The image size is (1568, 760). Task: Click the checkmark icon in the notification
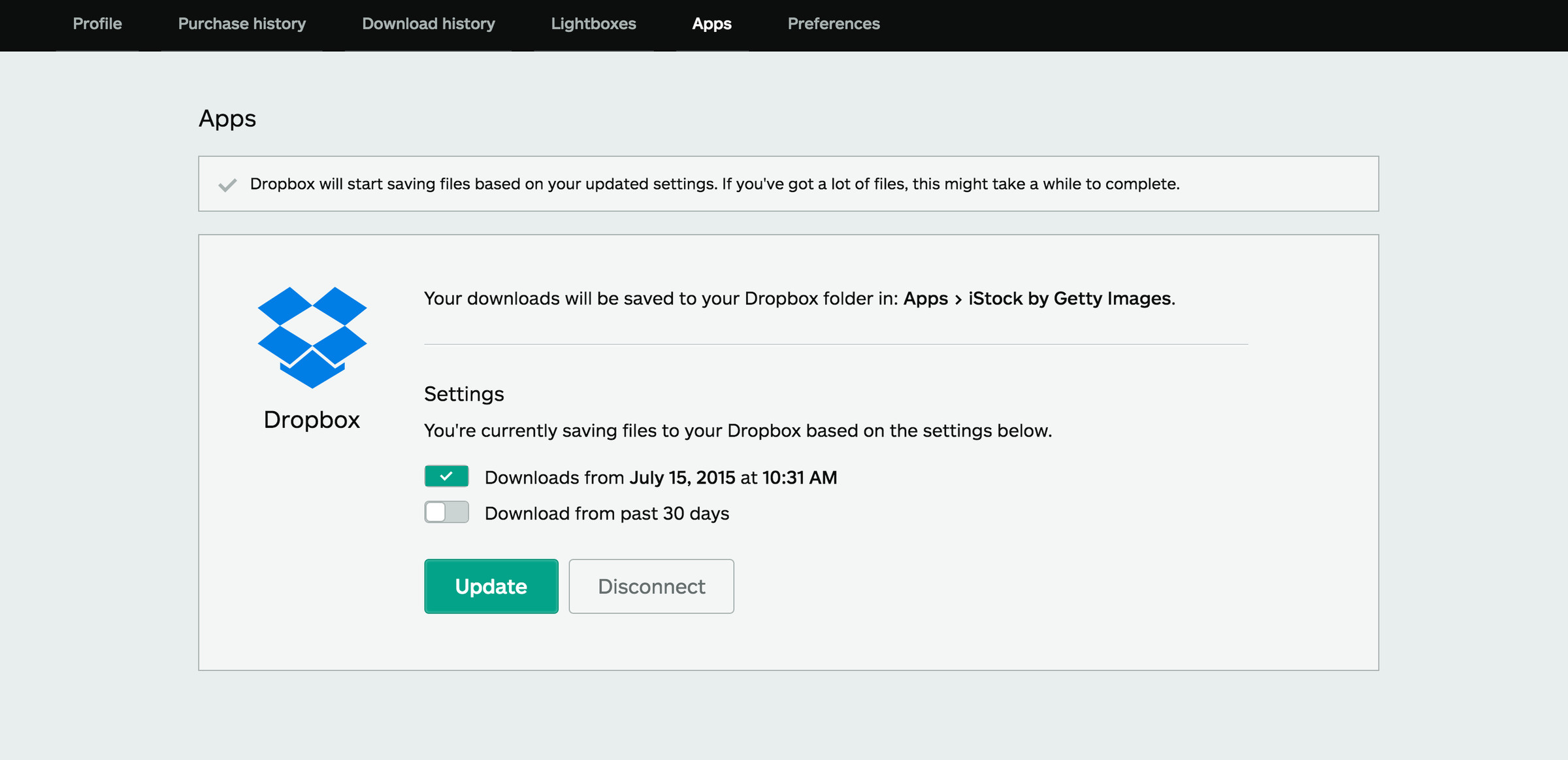(227, 185)
